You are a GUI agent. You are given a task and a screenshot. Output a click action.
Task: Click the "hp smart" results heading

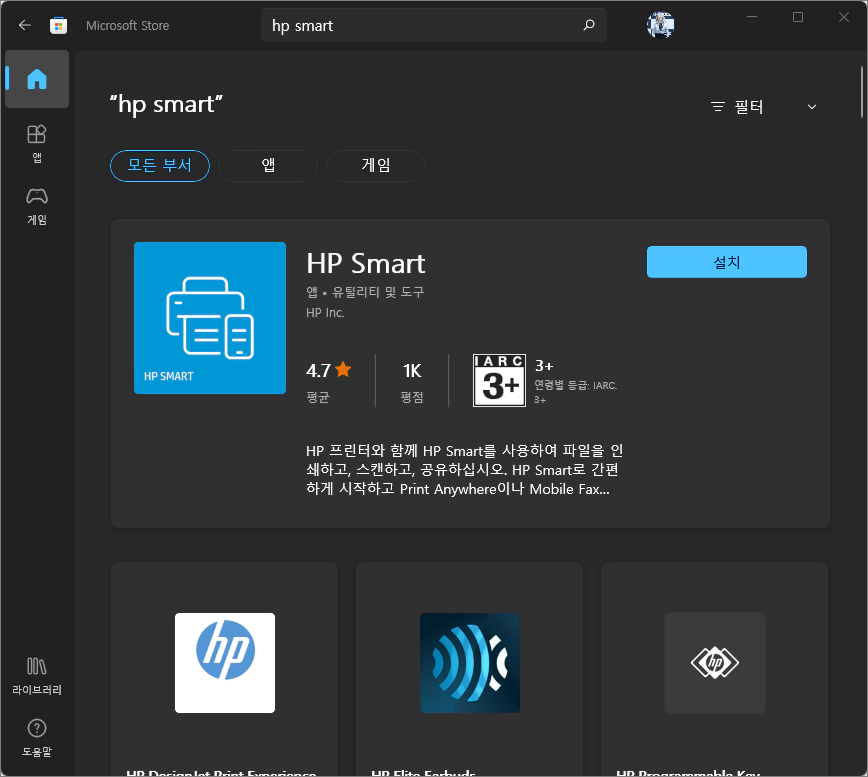click(x=166, y=105)
